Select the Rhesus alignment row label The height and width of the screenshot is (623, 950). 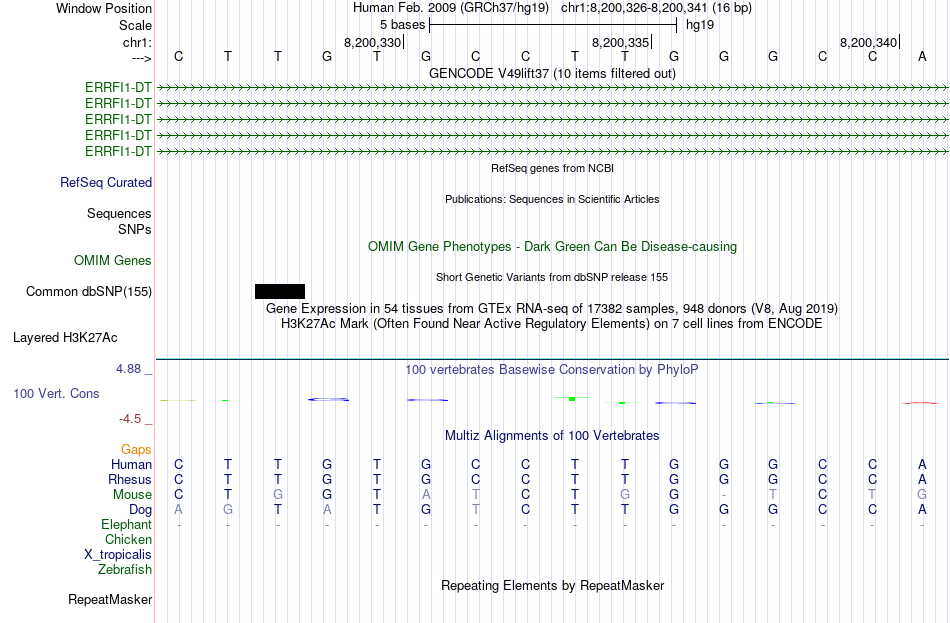click(130, 480)
